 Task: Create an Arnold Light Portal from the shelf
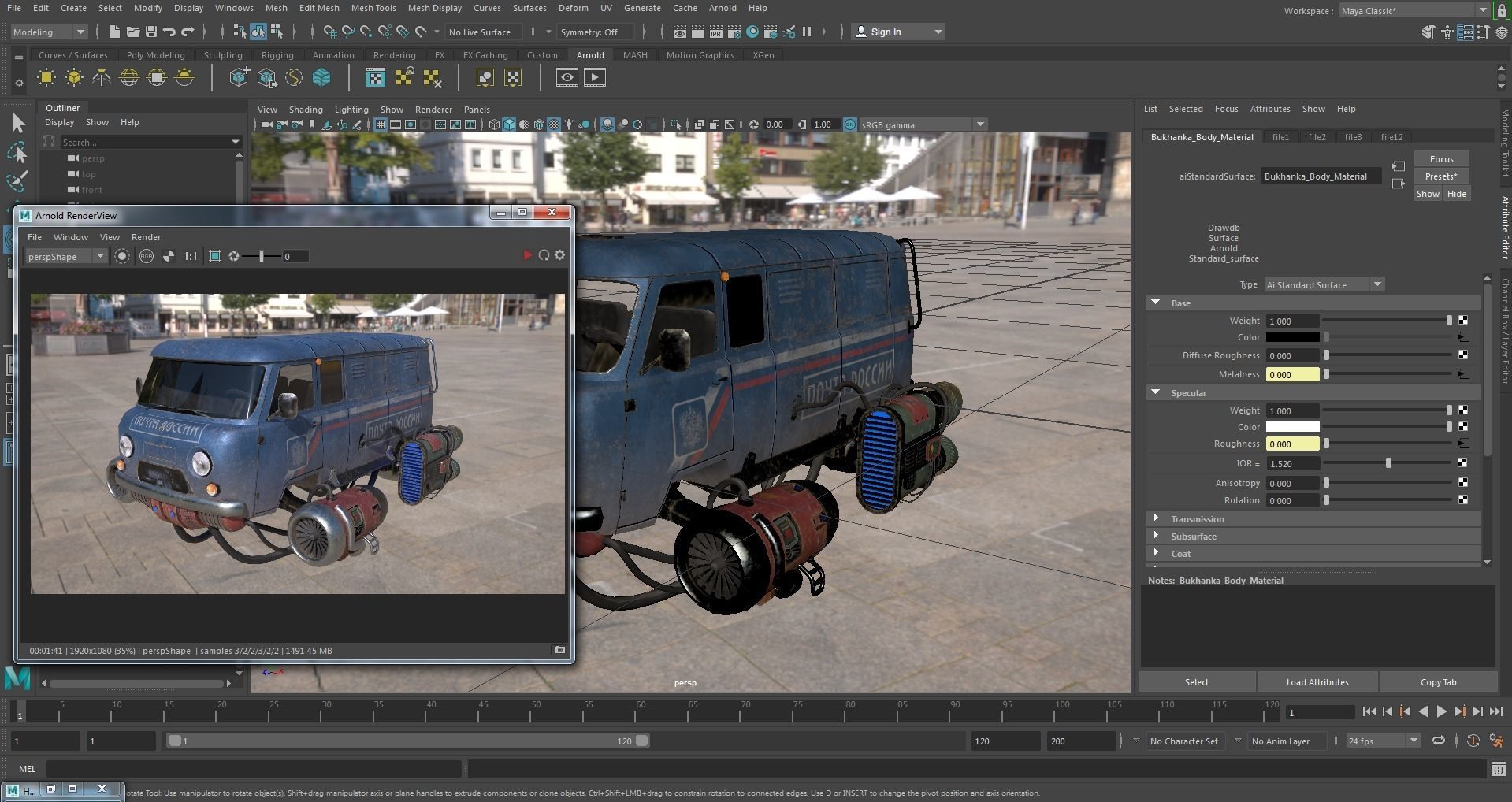click(157, 77)
